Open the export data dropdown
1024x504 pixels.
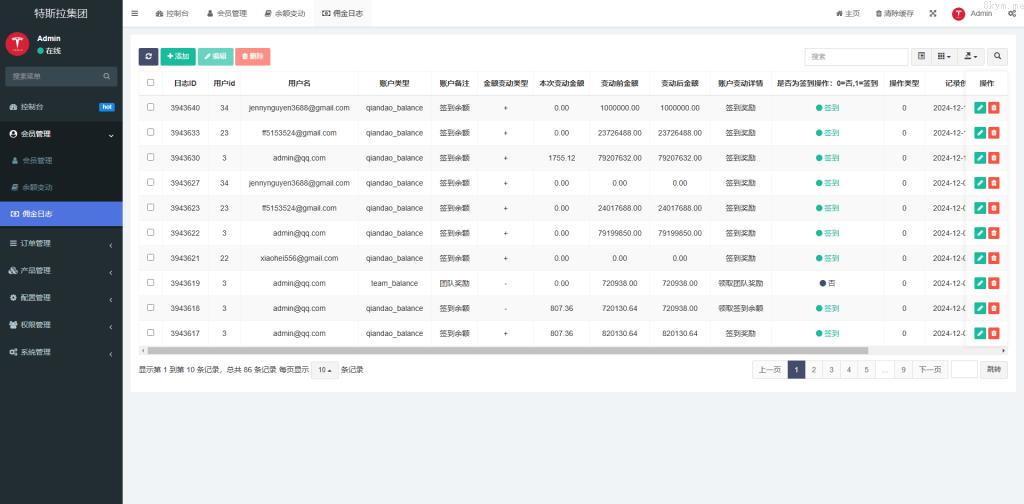pos(971,57)
